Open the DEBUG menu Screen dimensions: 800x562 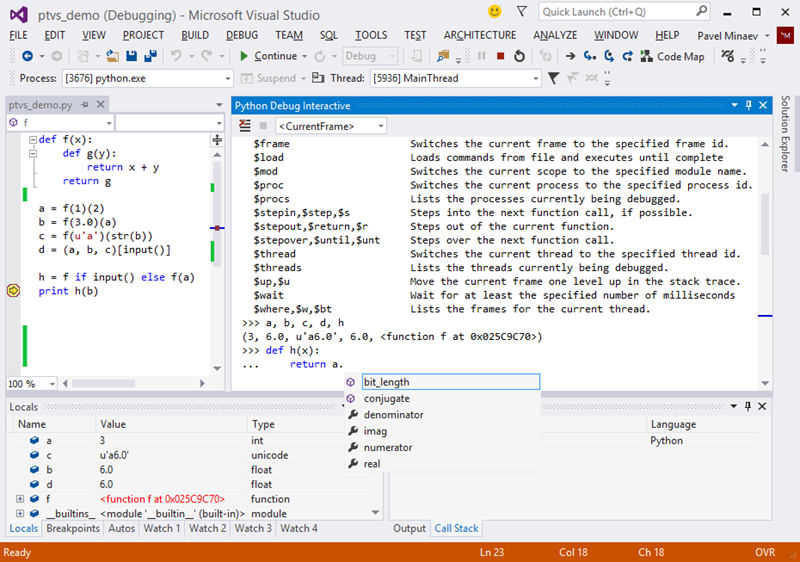[x=242, y=35]
